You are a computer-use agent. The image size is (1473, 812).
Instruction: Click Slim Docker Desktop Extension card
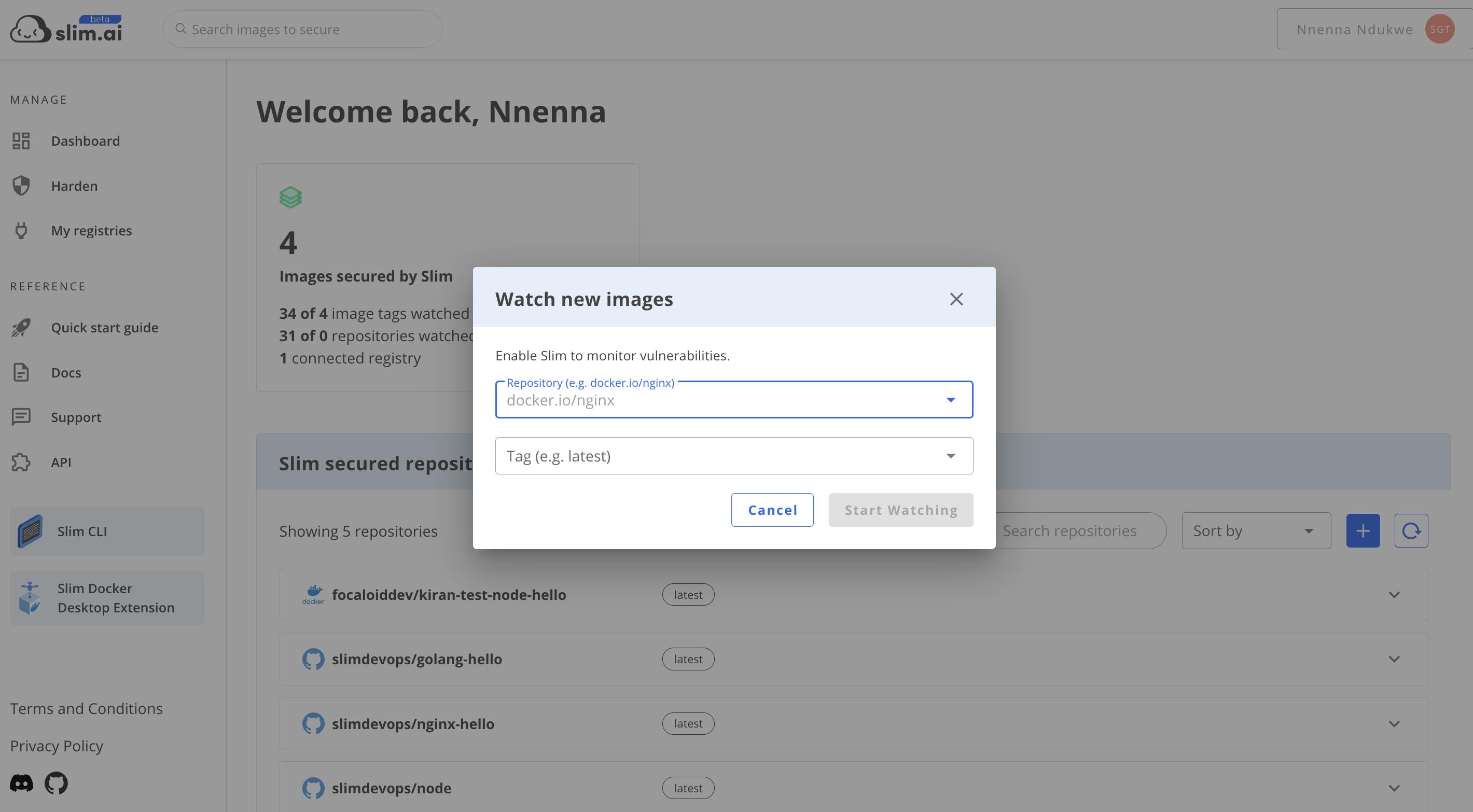tap(107, 597)
